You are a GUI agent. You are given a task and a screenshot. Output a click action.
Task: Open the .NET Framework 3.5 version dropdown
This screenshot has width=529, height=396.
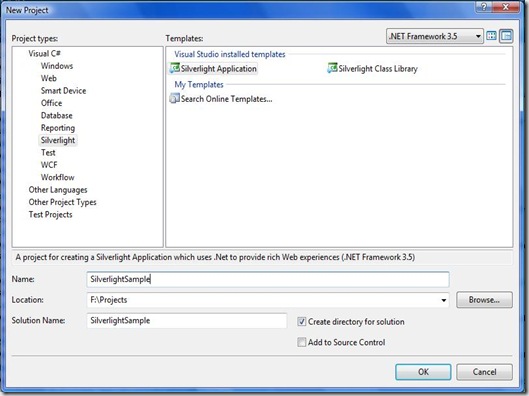435,36
